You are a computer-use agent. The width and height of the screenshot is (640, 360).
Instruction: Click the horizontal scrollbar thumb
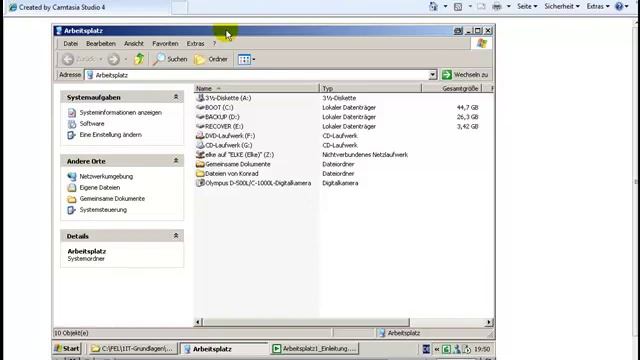306,322
